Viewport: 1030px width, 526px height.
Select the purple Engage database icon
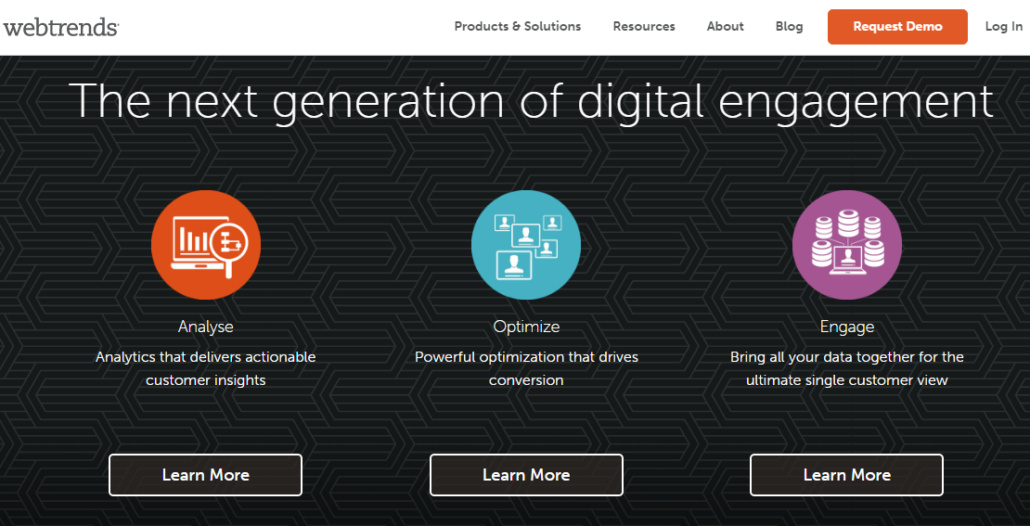pyautogui.click(x=847, y=244)
